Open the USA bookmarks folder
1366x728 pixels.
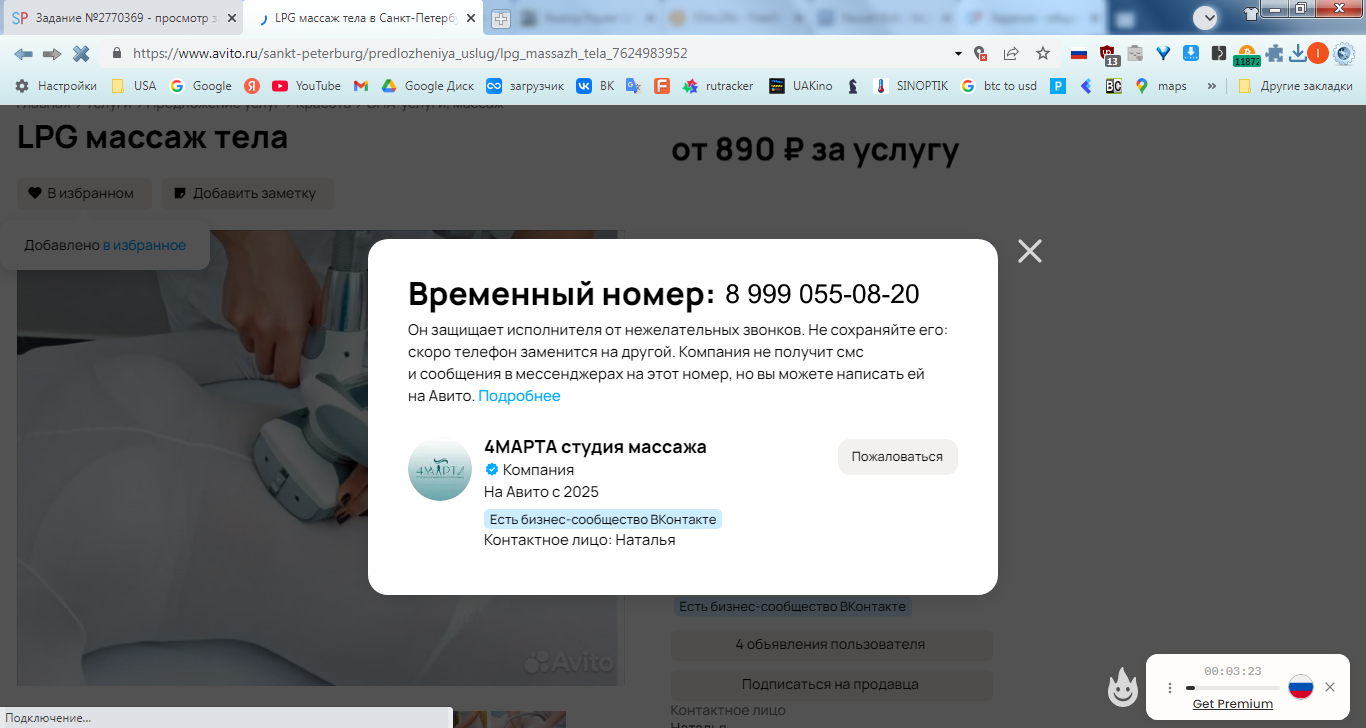pos(133,86)
